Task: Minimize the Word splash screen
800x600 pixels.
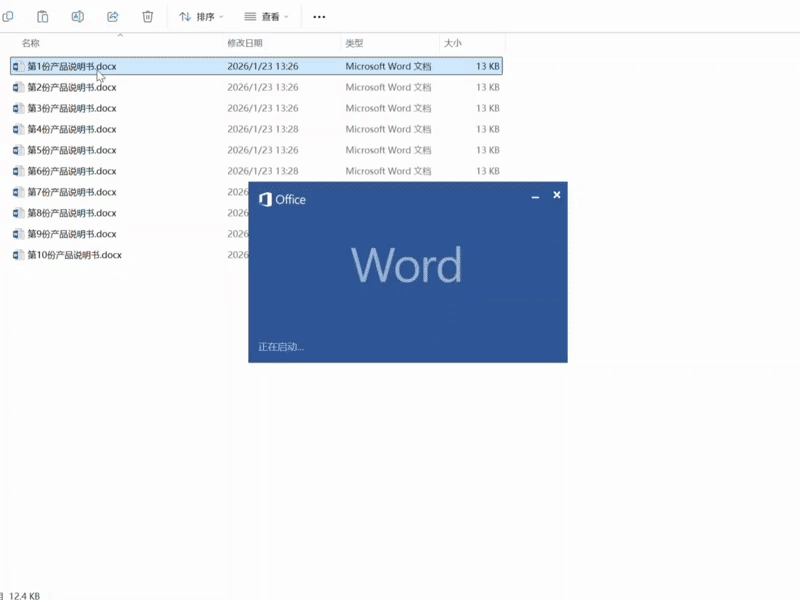Action: coord(535,196)
